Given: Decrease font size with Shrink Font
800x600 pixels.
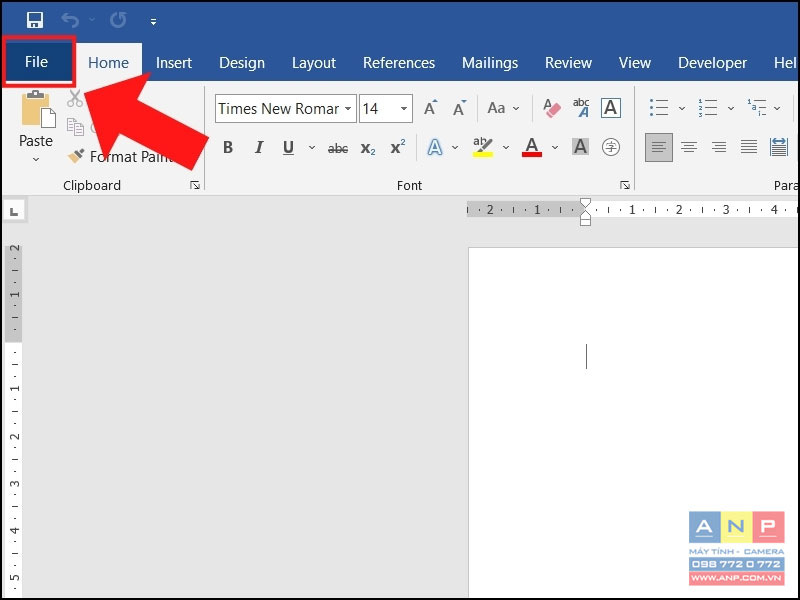Looking at the screenshot, I should point(460,108).
